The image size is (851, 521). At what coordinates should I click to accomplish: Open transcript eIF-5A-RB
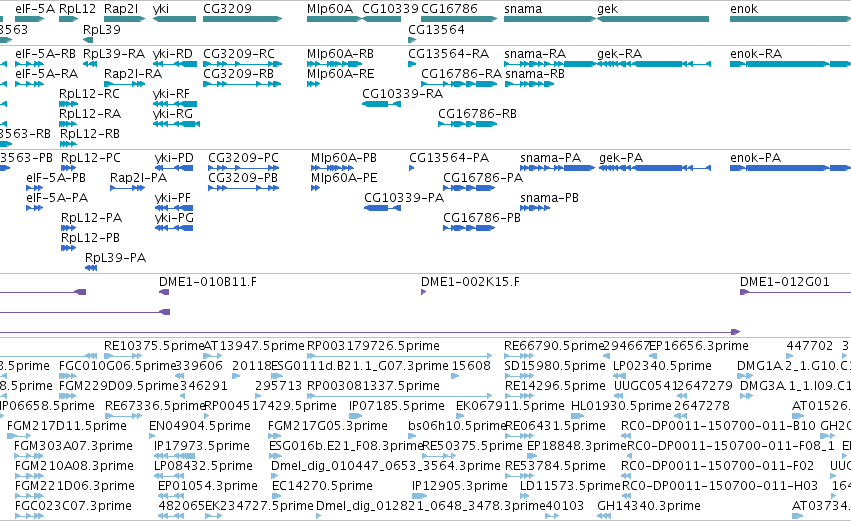pyautogui.click(x=46, y=54)
